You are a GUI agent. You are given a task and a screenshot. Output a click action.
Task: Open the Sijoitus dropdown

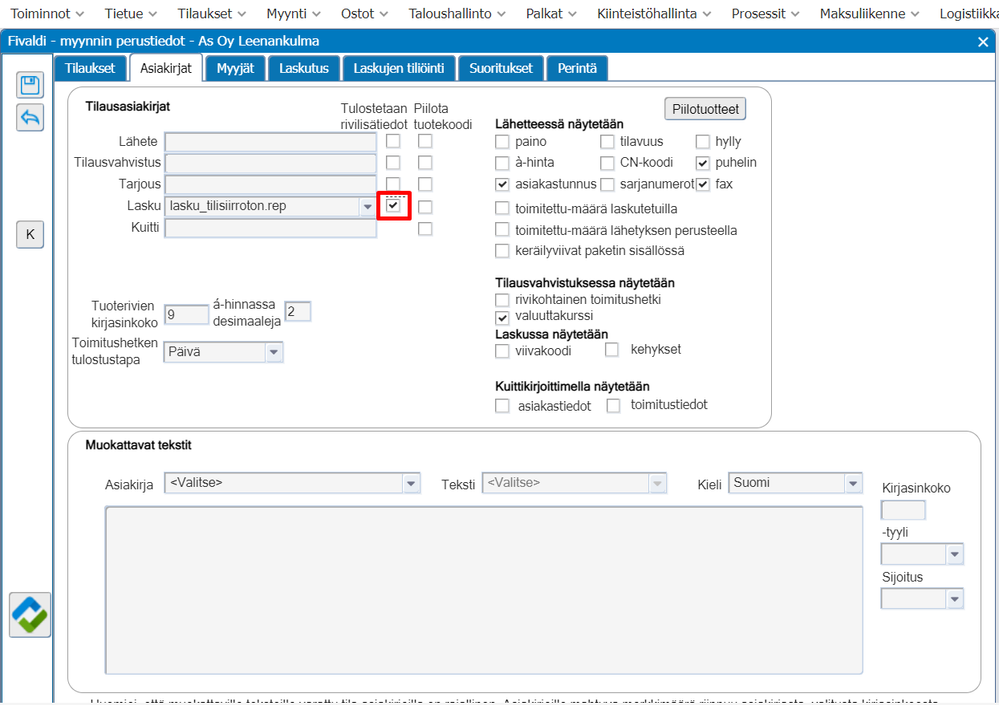(x=954, y=599)
